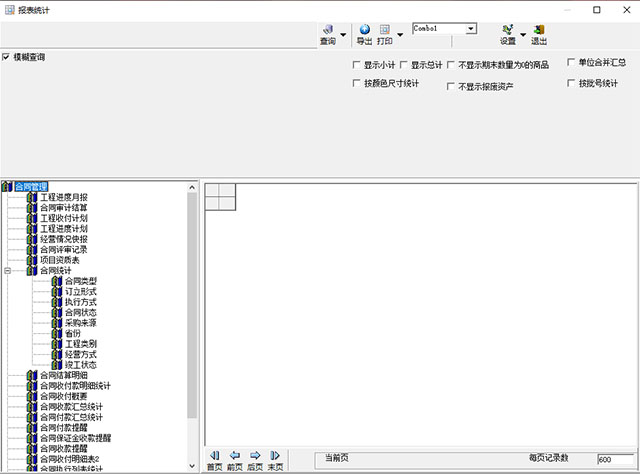
Task: Click the 退出 exit icon
Action: tap(539, 35)
